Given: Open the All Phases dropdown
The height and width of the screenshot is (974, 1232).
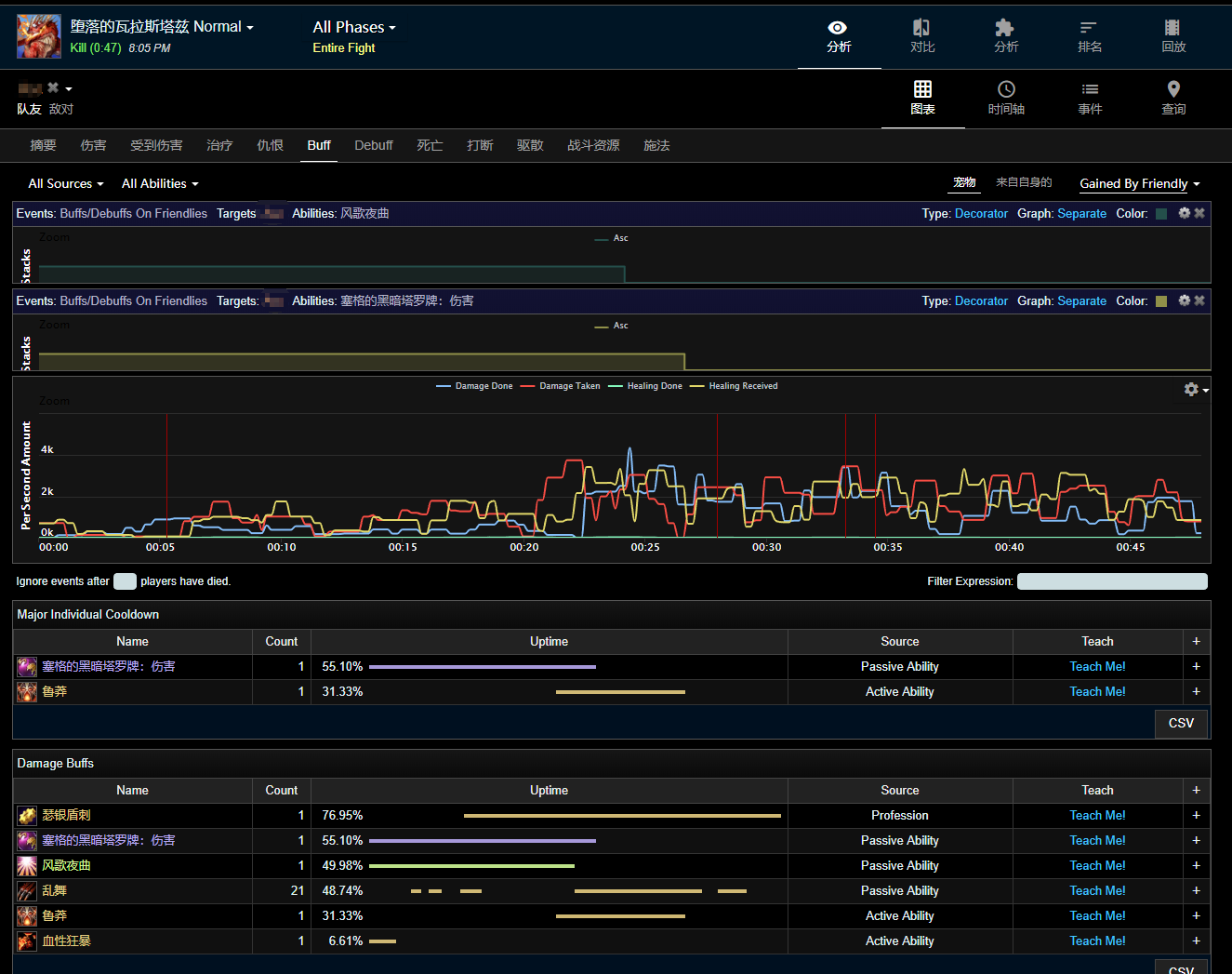Looking at the screenshot, I should (x=353, y=28).
